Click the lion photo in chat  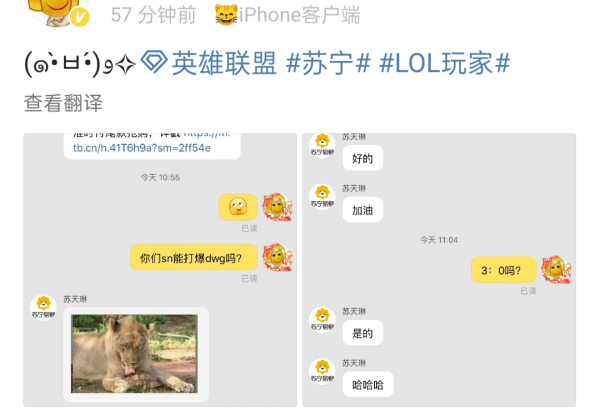[134, 354]
